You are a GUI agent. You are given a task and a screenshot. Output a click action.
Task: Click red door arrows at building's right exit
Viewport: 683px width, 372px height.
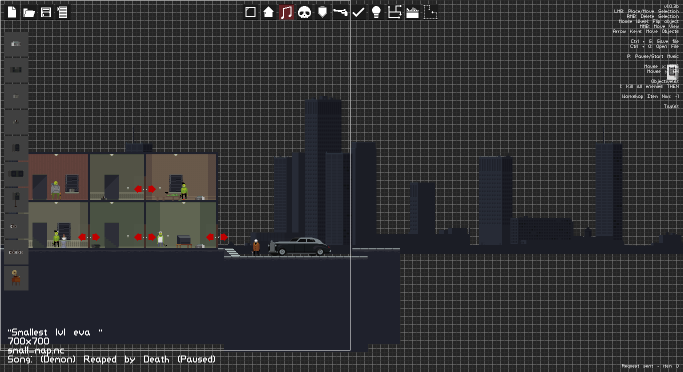coord(217,237)
